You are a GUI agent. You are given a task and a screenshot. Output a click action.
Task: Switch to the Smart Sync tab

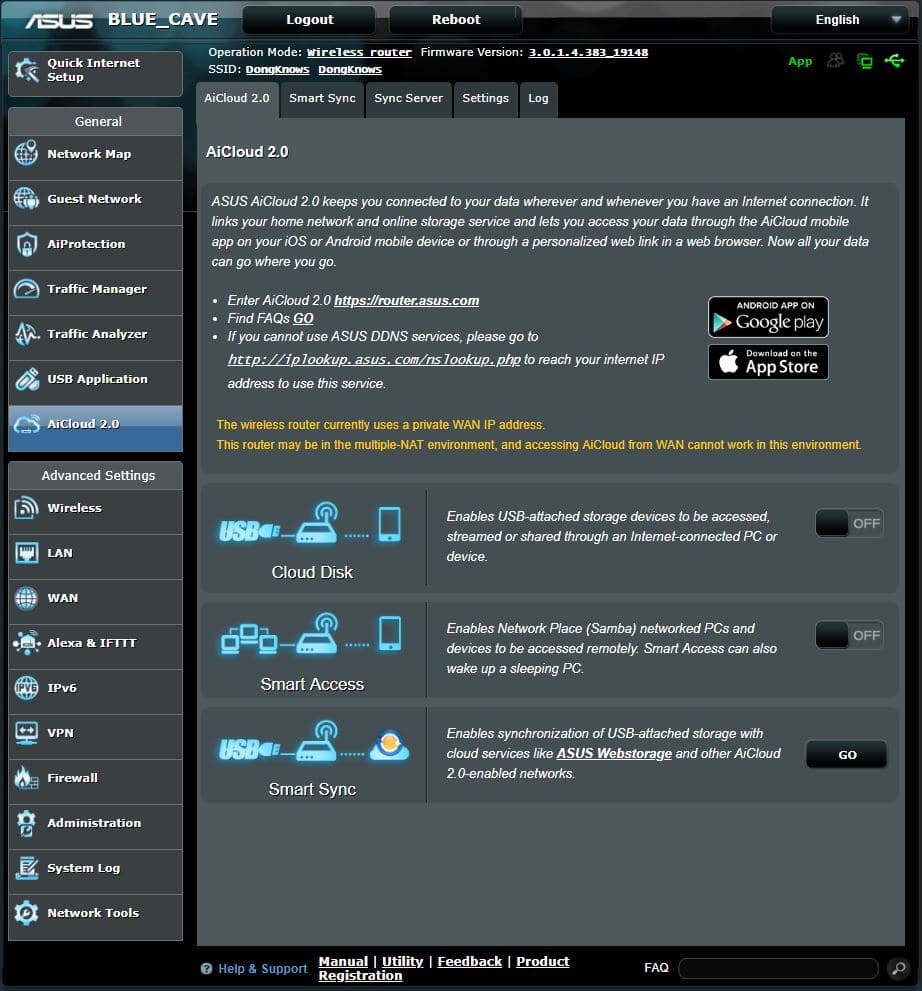point(322,99)
